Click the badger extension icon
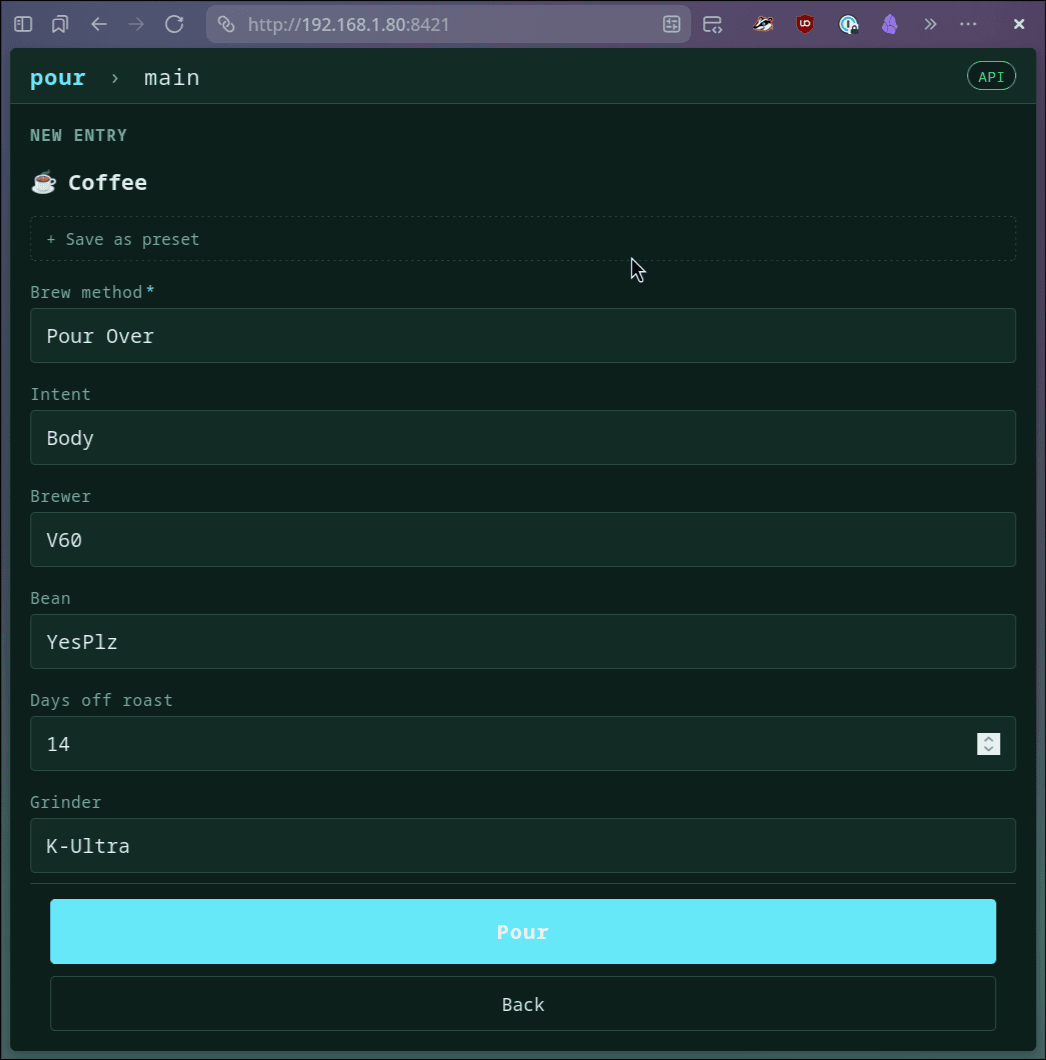Screen dimensions: 1046x1060 tap(763, 24)
